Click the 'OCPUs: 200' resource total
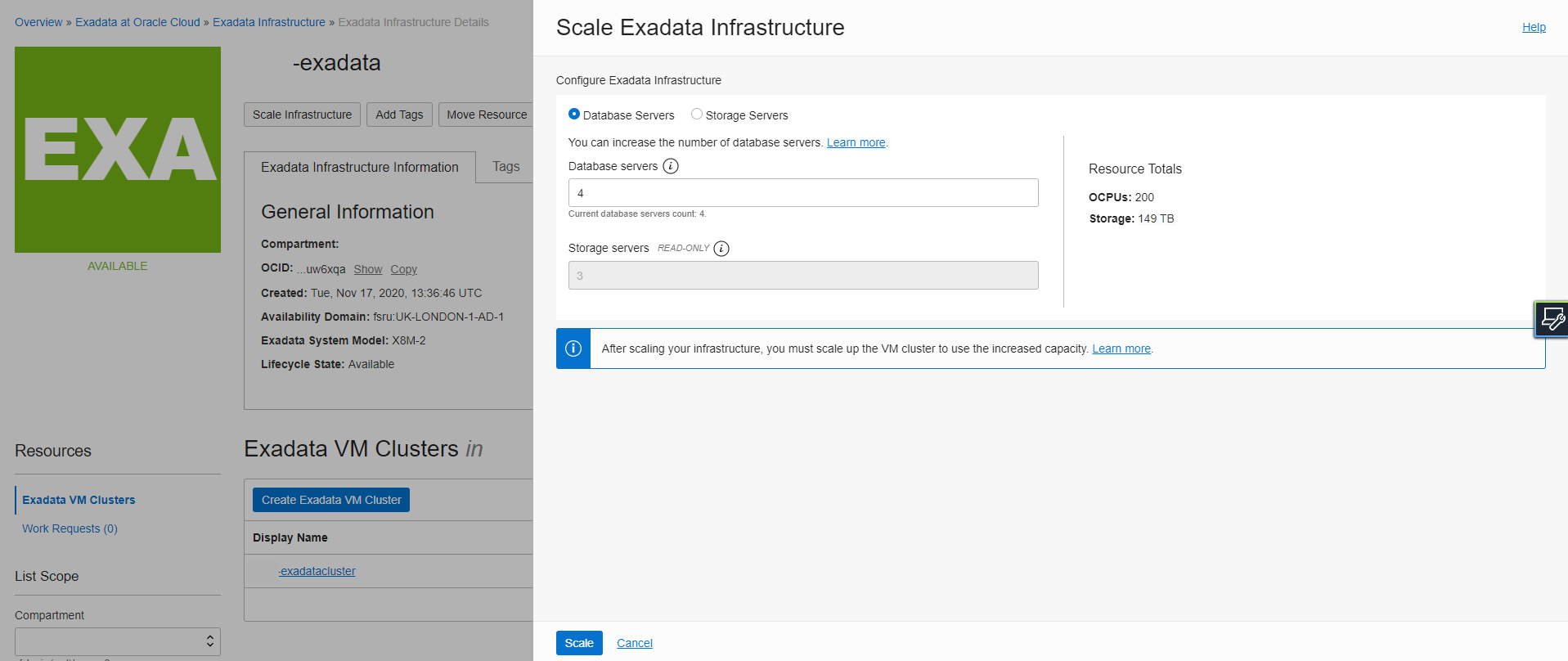 pos(1121,197)
